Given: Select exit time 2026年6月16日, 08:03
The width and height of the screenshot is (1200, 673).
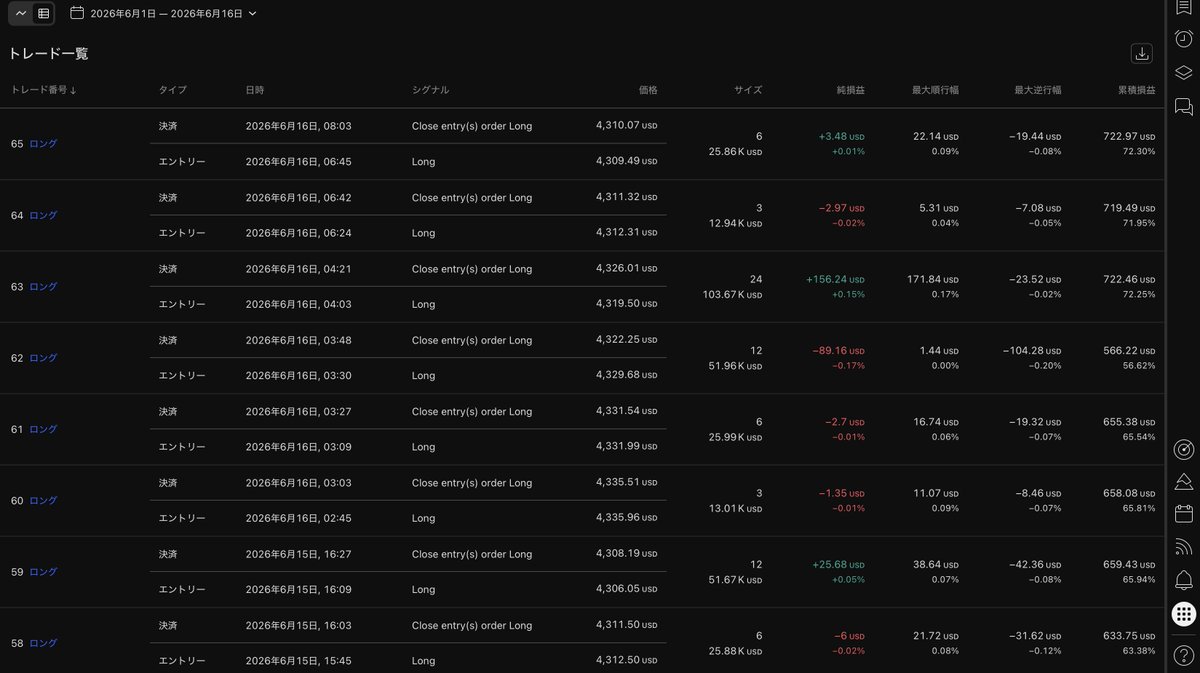Looking at the screenshot, I should tap(298, 126).
